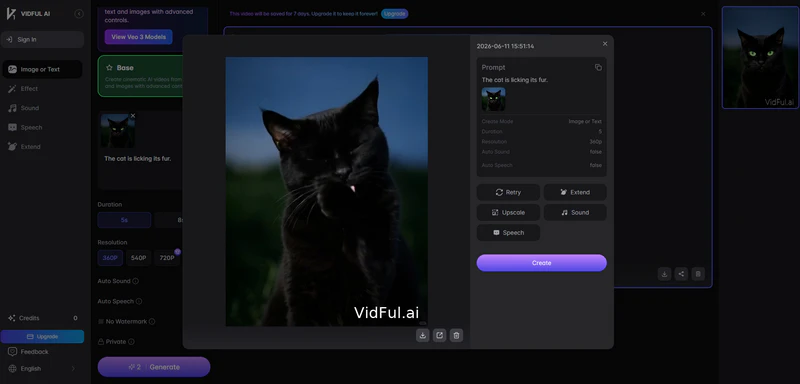Click the purple Create button
800x384 pixels.
tap(541, 263)
